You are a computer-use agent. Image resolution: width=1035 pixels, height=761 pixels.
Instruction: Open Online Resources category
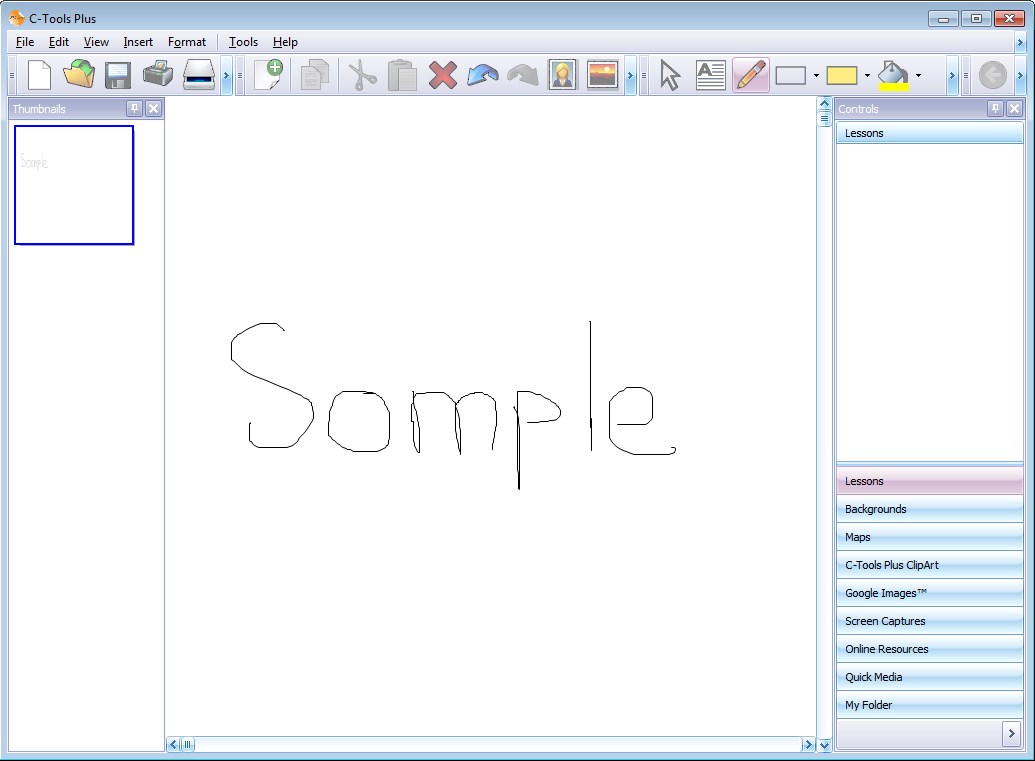[929, 649]
